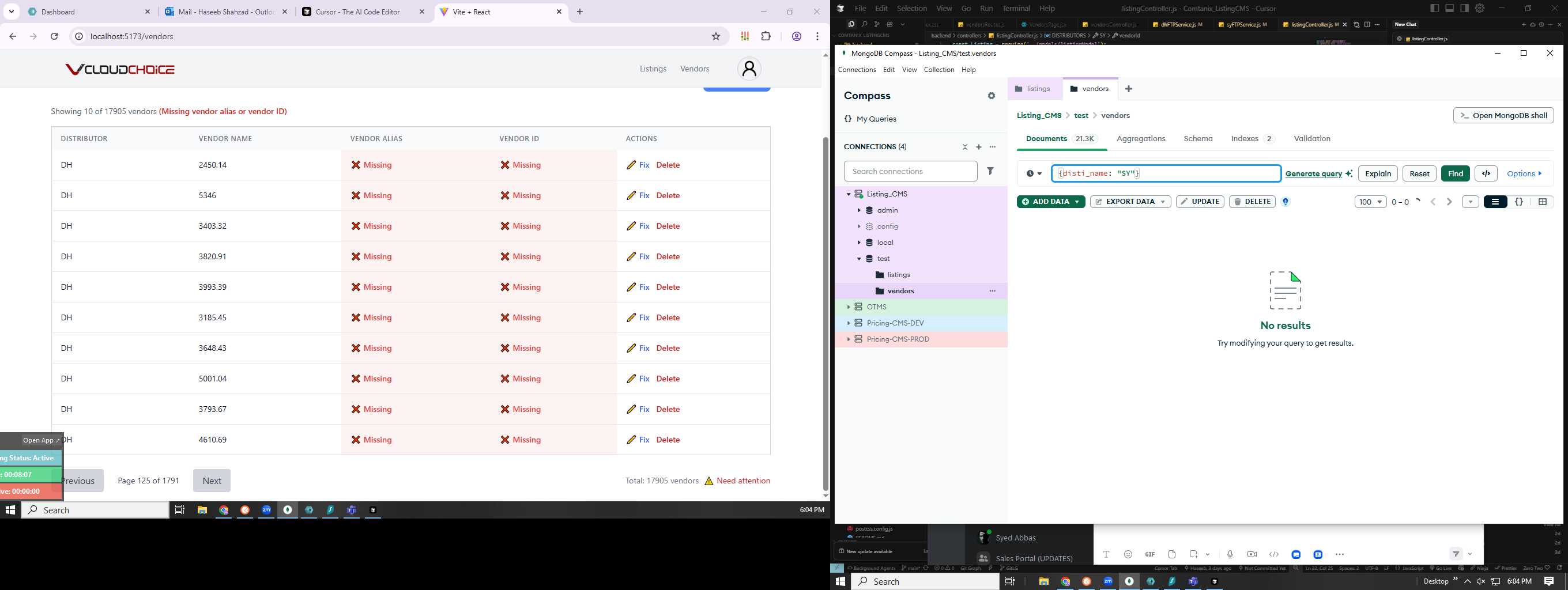Open Chrome extensions puzzle icon
Image resolution: width=1568 pixels, height=590 pixels.
pyautogui.click(x=766, y=36)
